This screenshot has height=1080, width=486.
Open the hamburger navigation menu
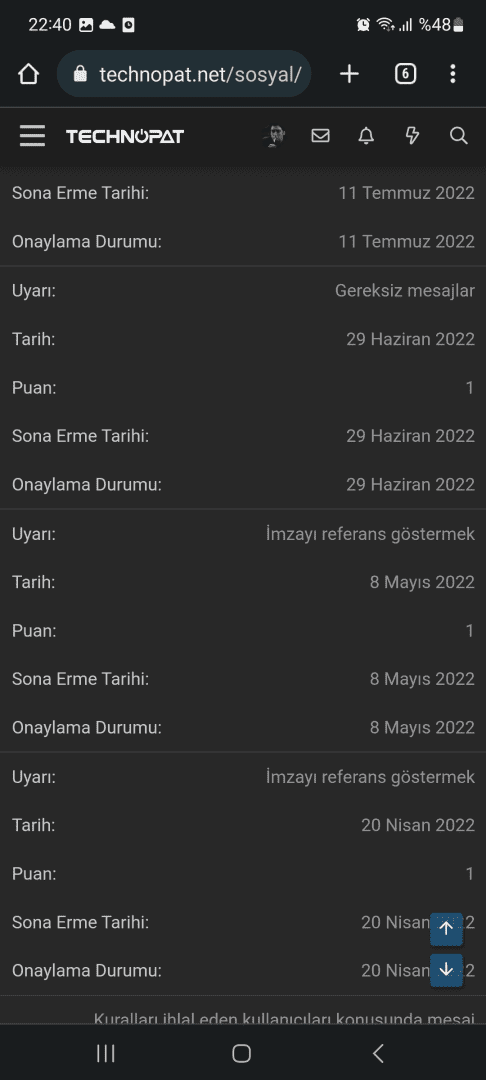click(x=32, y=136)
